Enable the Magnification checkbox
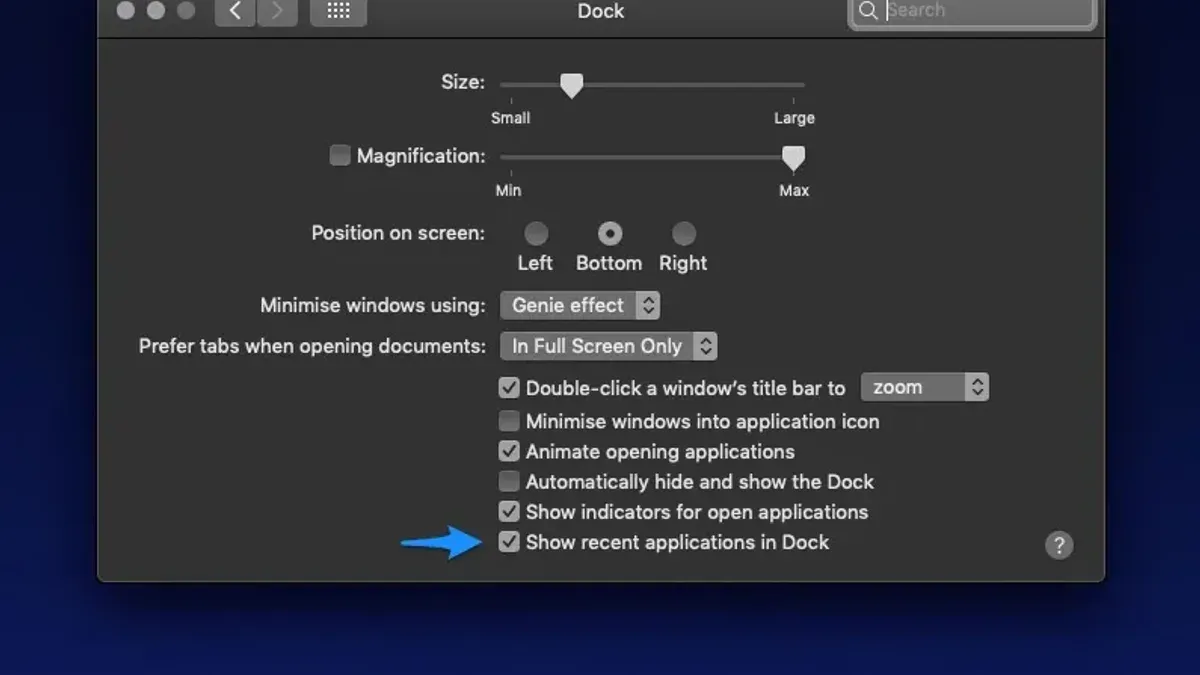 pyautogui.click(x=340, y=155)
